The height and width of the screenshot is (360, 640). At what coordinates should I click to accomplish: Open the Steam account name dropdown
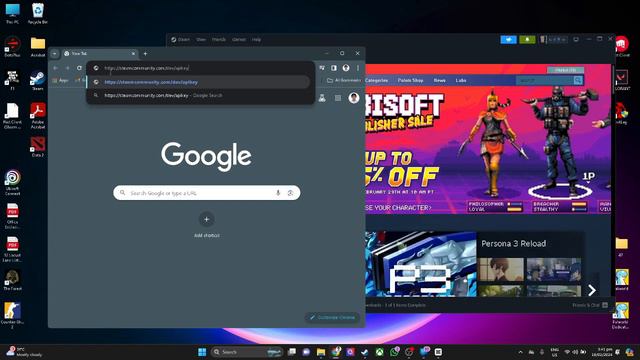tap(553, 40)
